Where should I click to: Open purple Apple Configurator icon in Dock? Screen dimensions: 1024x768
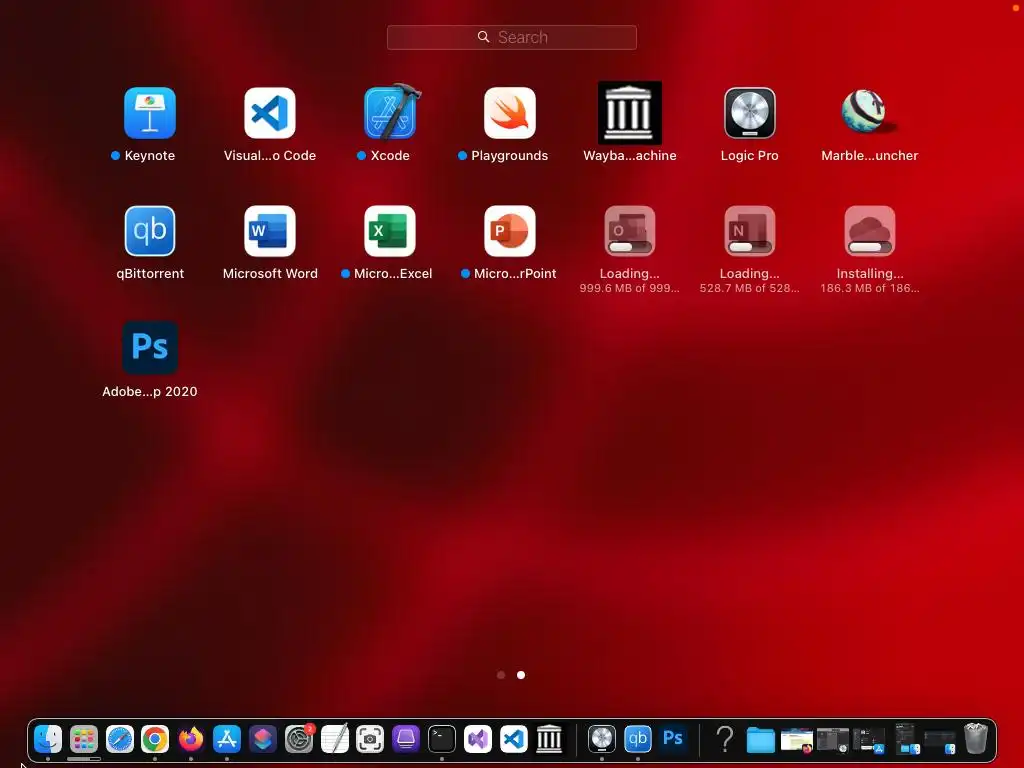pyautogui.click(x=406, y=739)
